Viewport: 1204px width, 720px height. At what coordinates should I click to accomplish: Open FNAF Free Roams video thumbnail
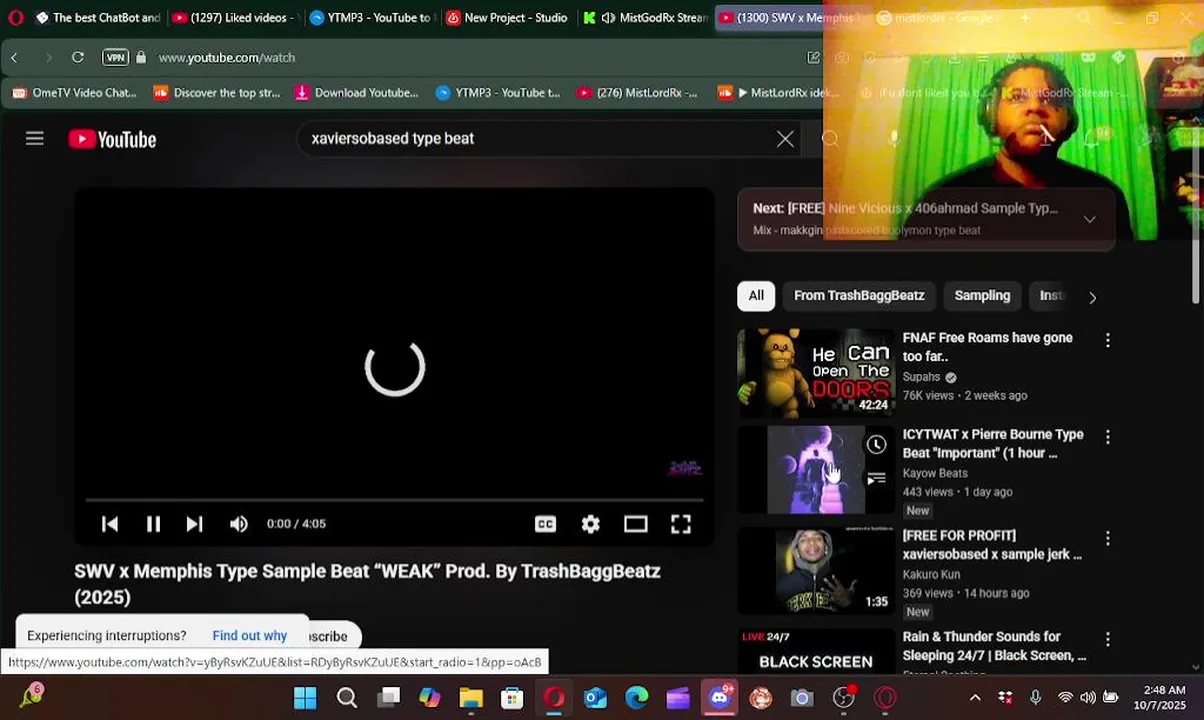tap(816, 371)
